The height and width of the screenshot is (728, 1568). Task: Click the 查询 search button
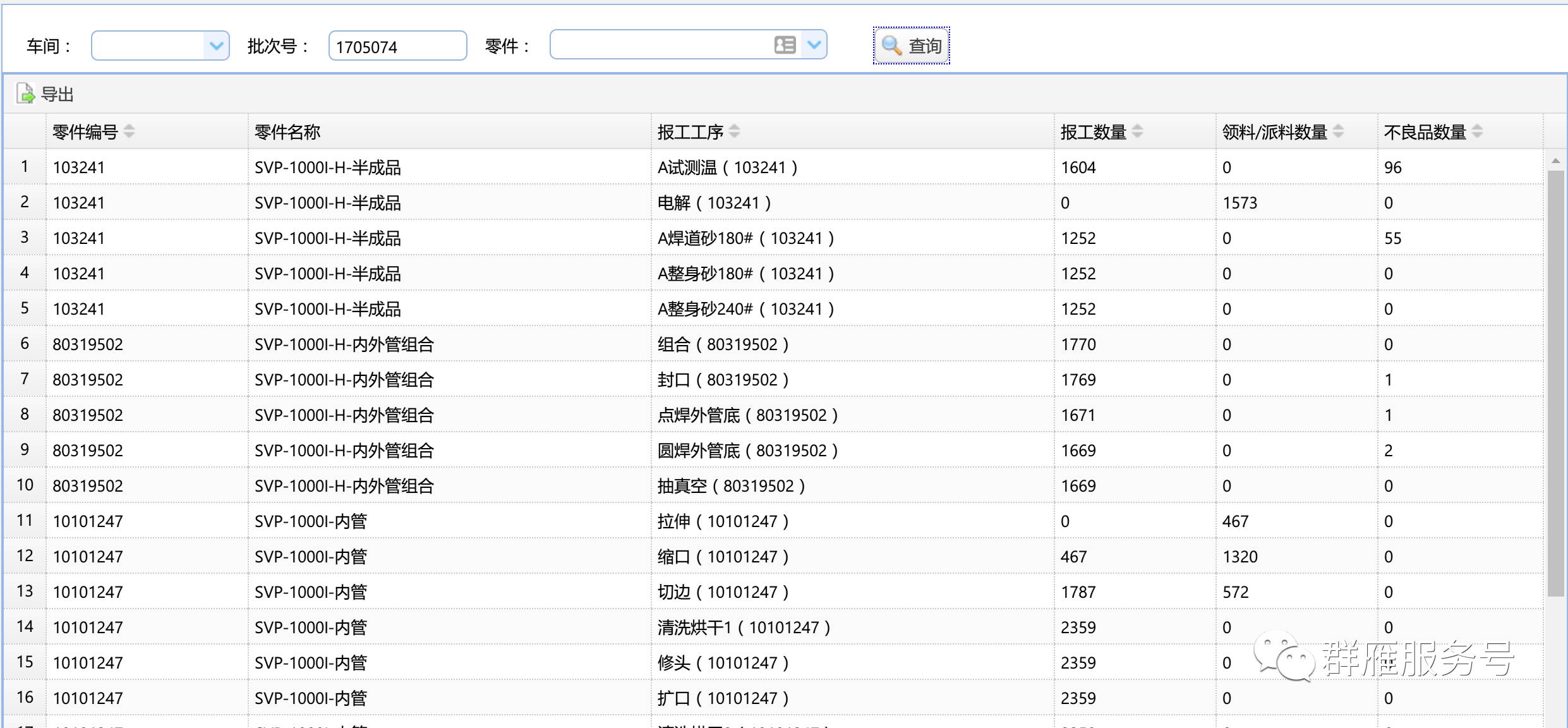click(x=911, y=45)
